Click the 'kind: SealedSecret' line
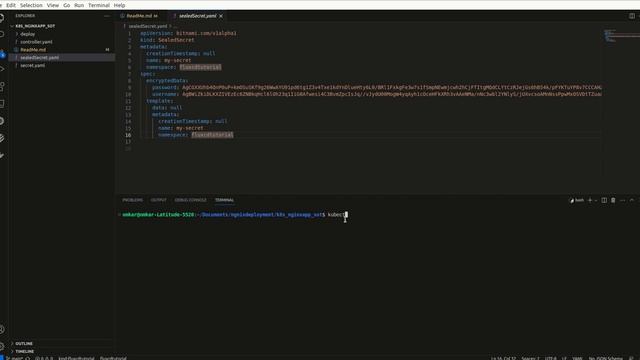The height and width of the screenshot is (360, 640). click(x=167, y=40)
